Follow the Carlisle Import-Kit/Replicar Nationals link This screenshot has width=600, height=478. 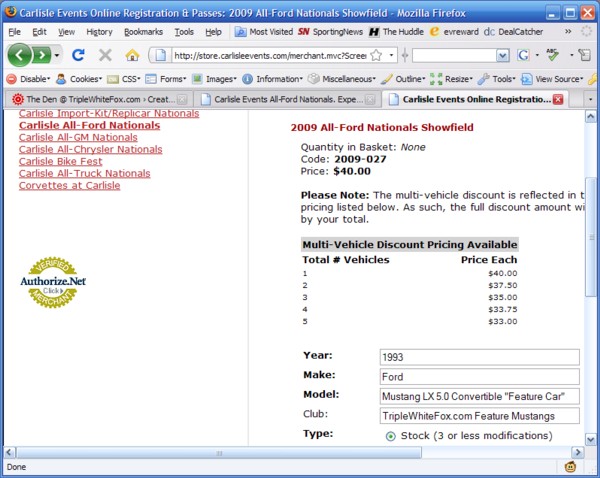point(109,113)
